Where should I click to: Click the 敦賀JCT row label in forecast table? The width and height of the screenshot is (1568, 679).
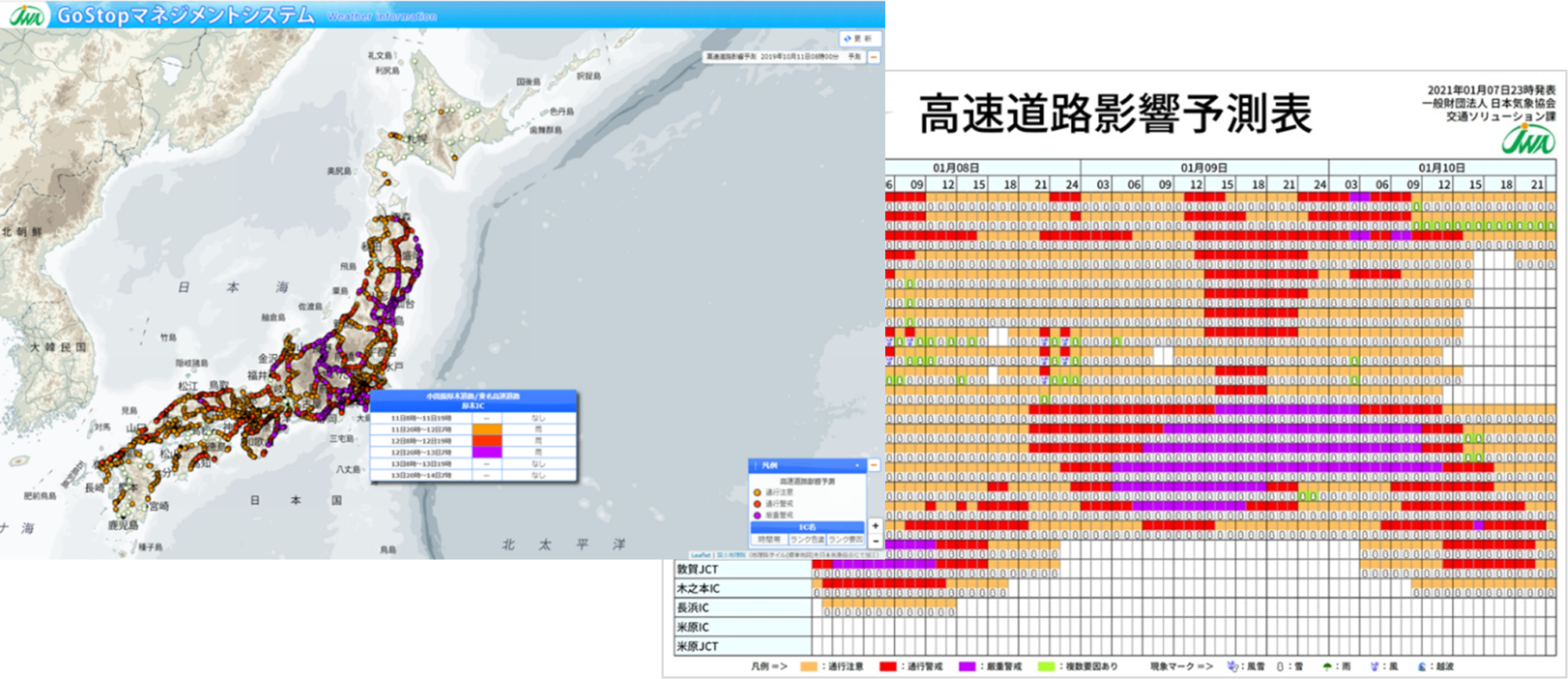pos(697,569)
